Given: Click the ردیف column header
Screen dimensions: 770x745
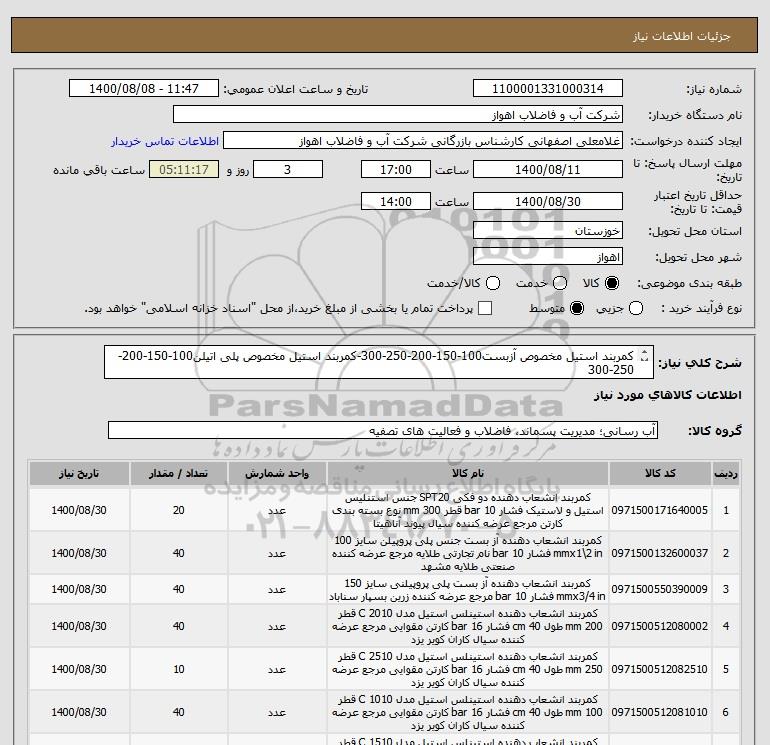Looking at the screenshot, I should point(726,473).
